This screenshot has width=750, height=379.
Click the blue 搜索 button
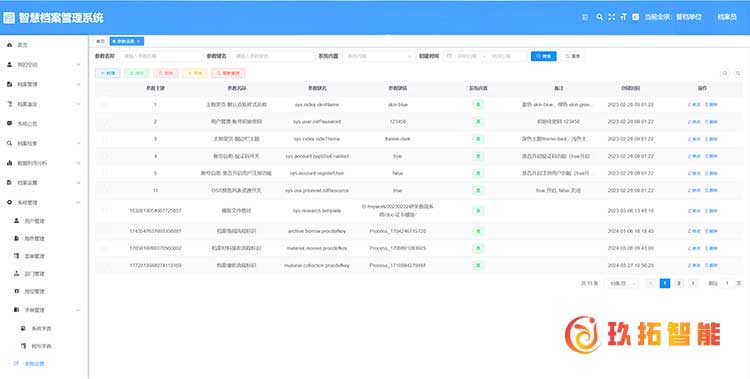(544, 56)
